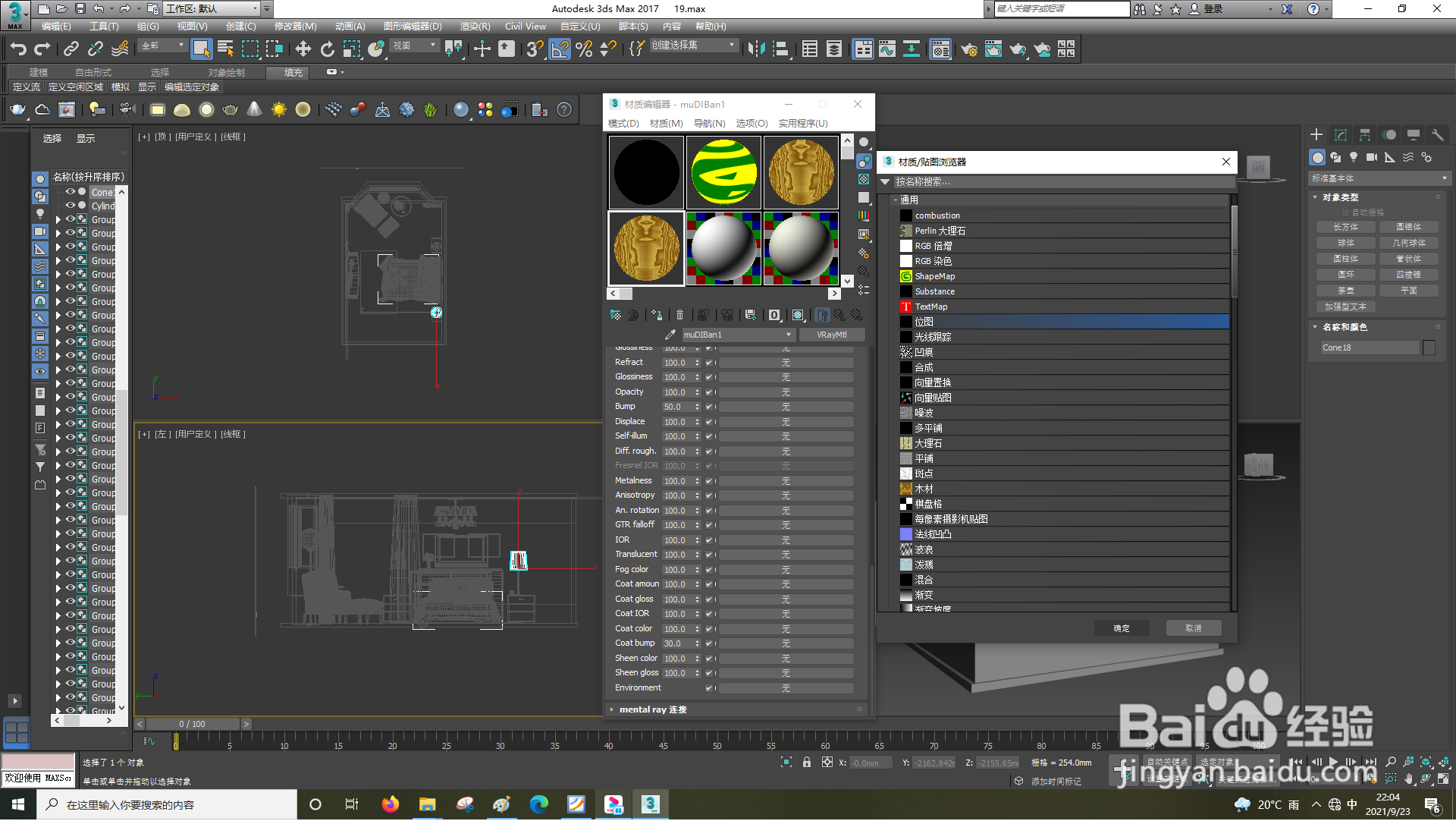The image size is (1456, 821).
Task: Click the 取消 button in map browser
Action: (x=1193, y=629)
